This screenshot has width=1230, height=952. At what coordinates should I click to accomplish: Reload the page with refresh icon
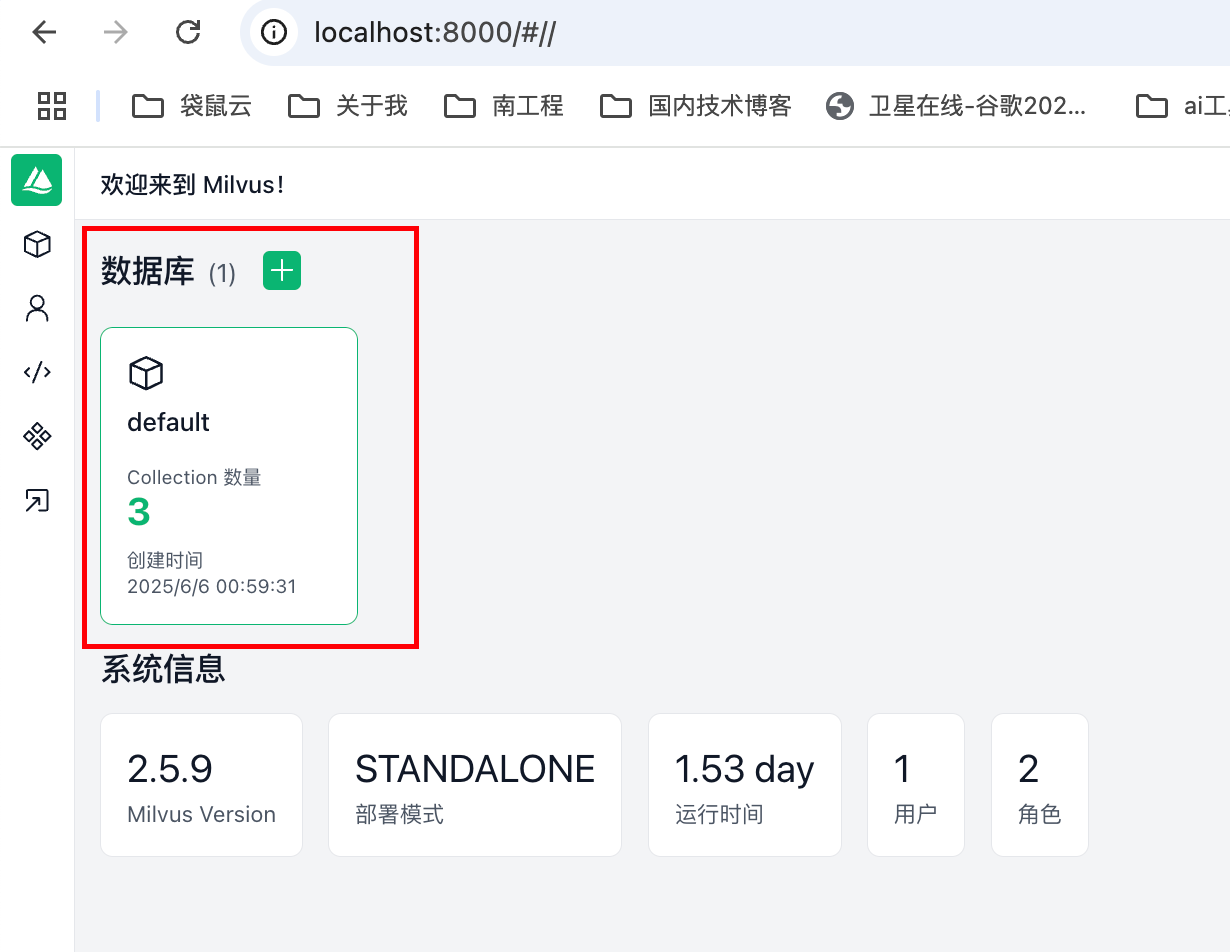pos(188,33)
